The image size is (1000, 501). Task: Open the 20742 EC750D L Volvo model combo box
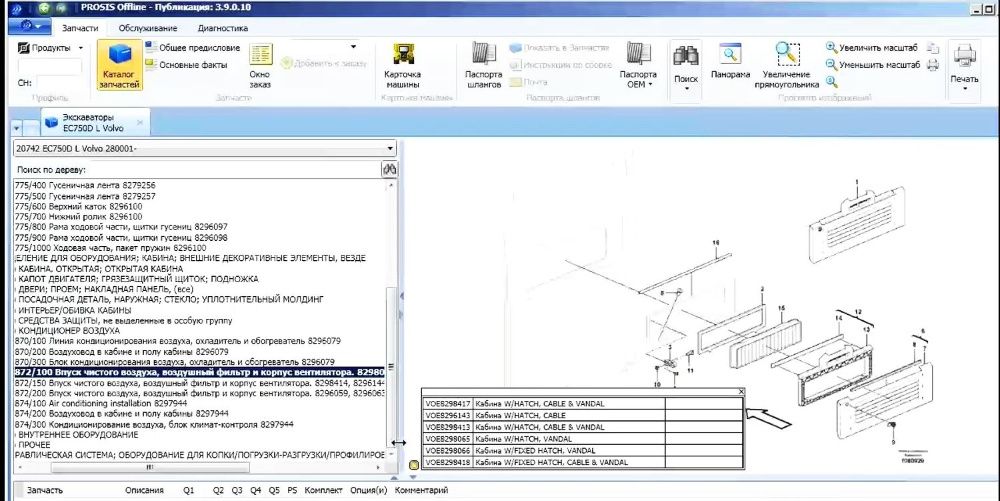tap(205, 149)
